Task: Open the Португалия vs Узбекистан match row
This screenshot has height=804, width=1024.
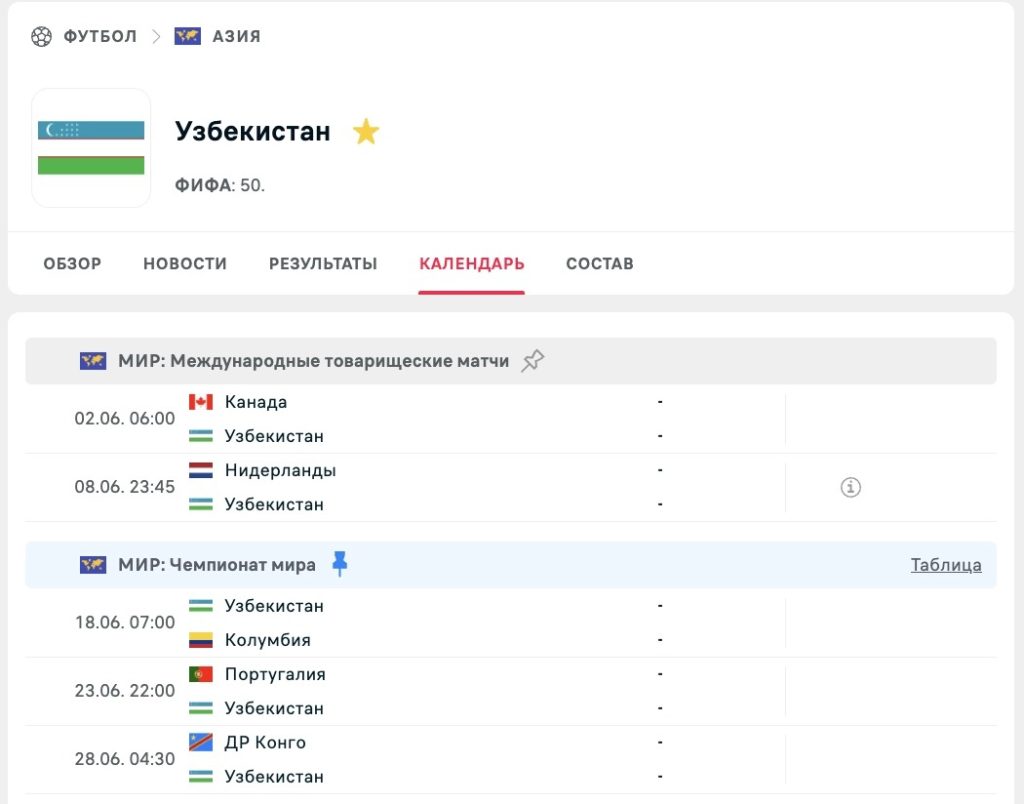Action: click(511, 691)
